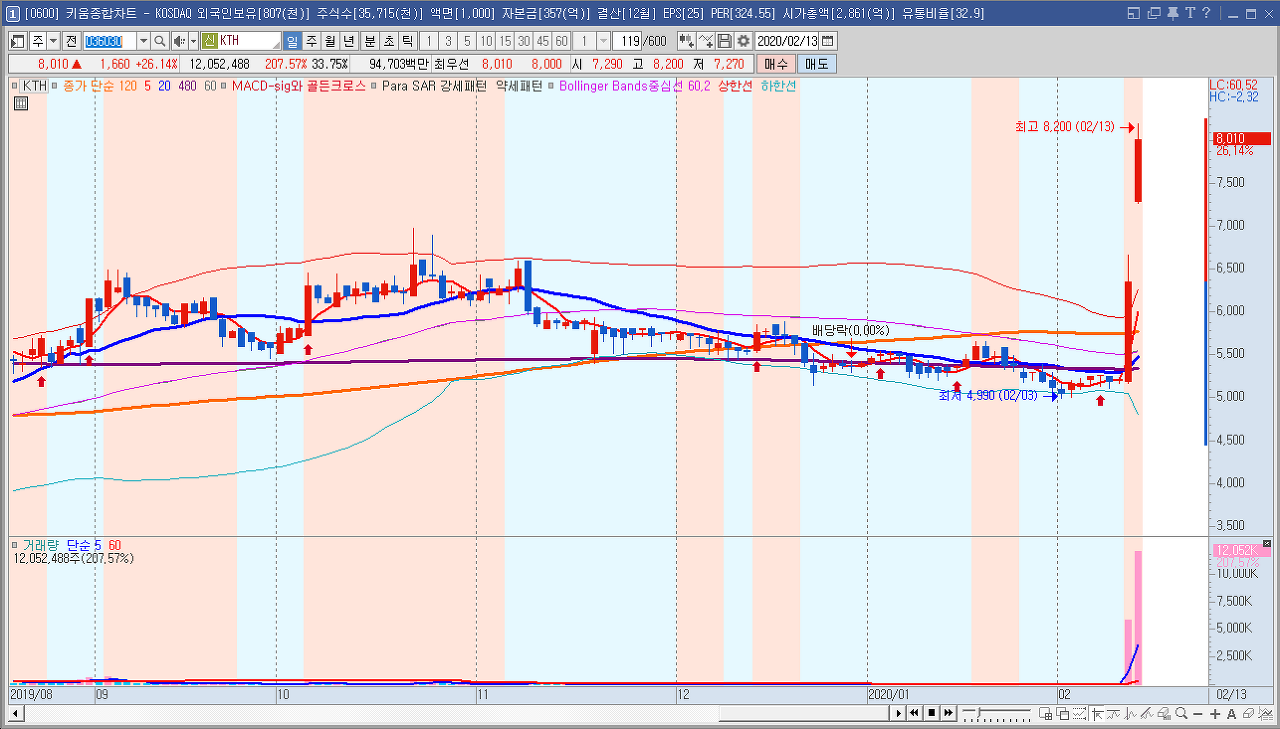Click the stock code input field 036030
1280x729 pixels.
[109, 41]
